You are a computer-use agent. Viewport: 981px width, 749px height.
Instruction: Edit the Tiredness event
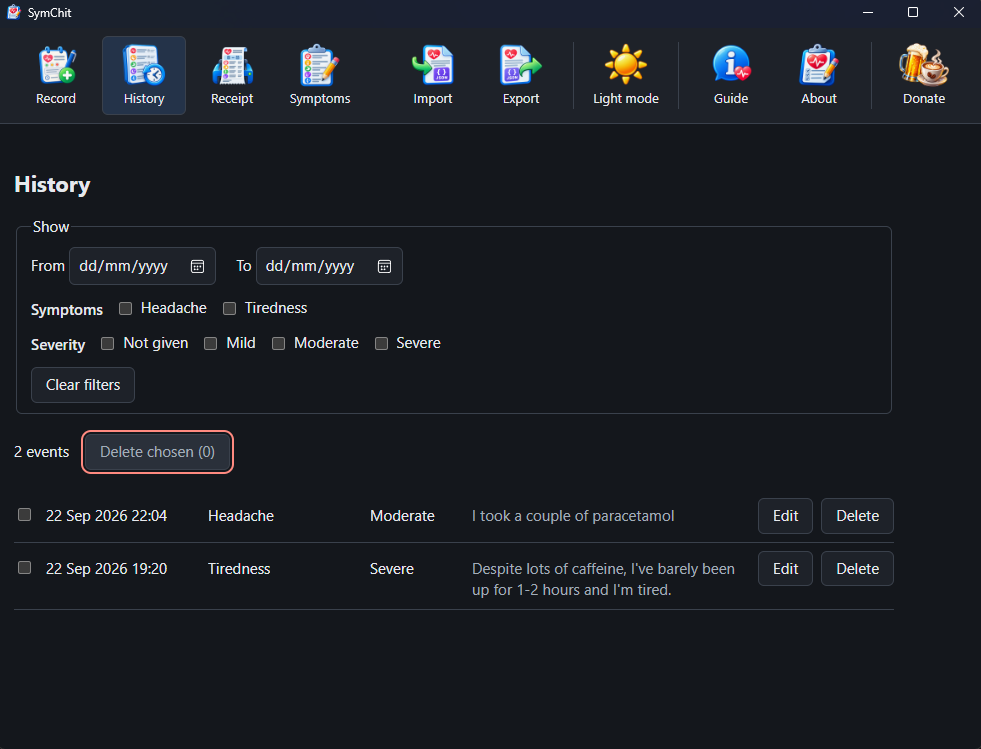tap(785, 569)
